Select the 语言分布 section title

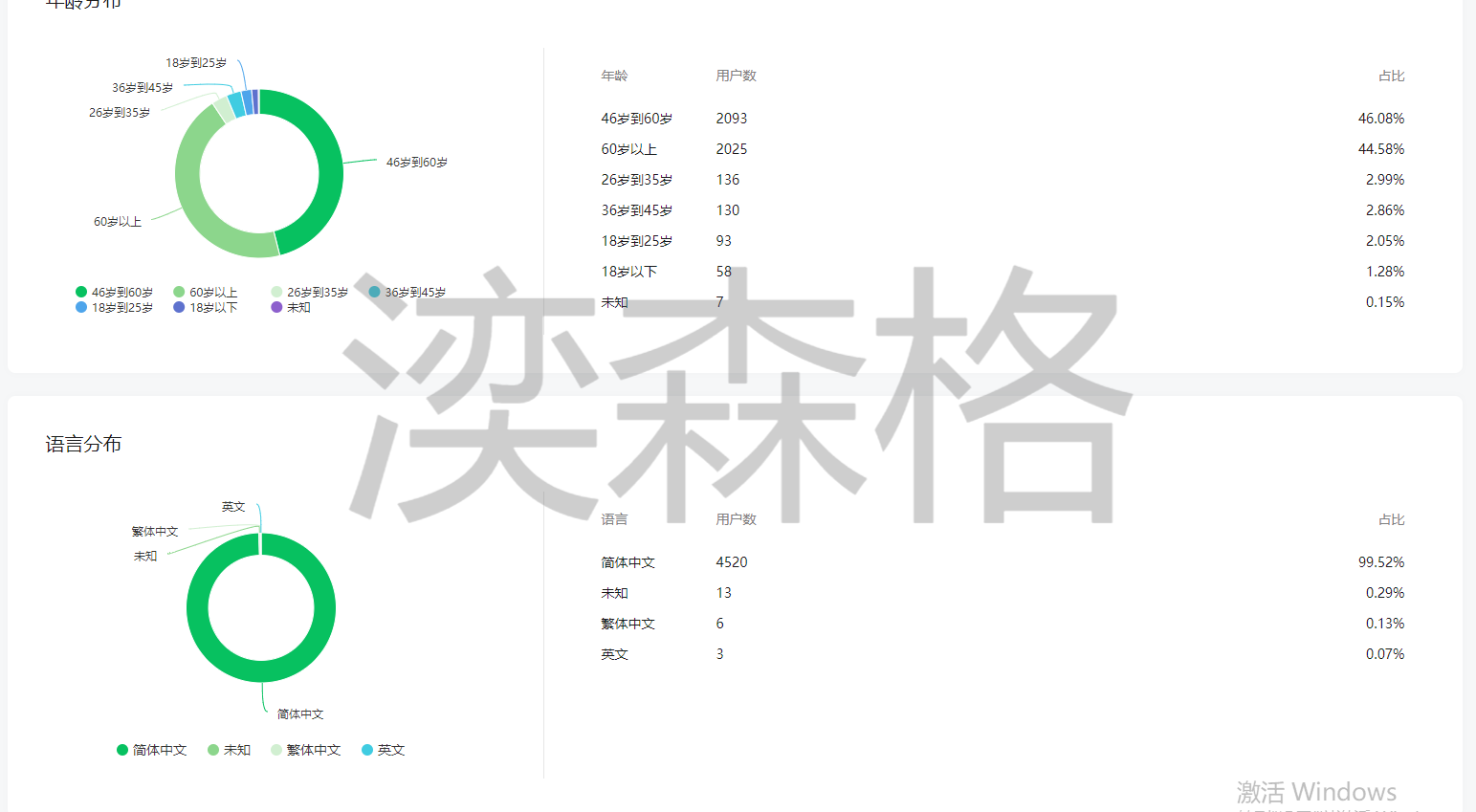(x=83, y=444)
